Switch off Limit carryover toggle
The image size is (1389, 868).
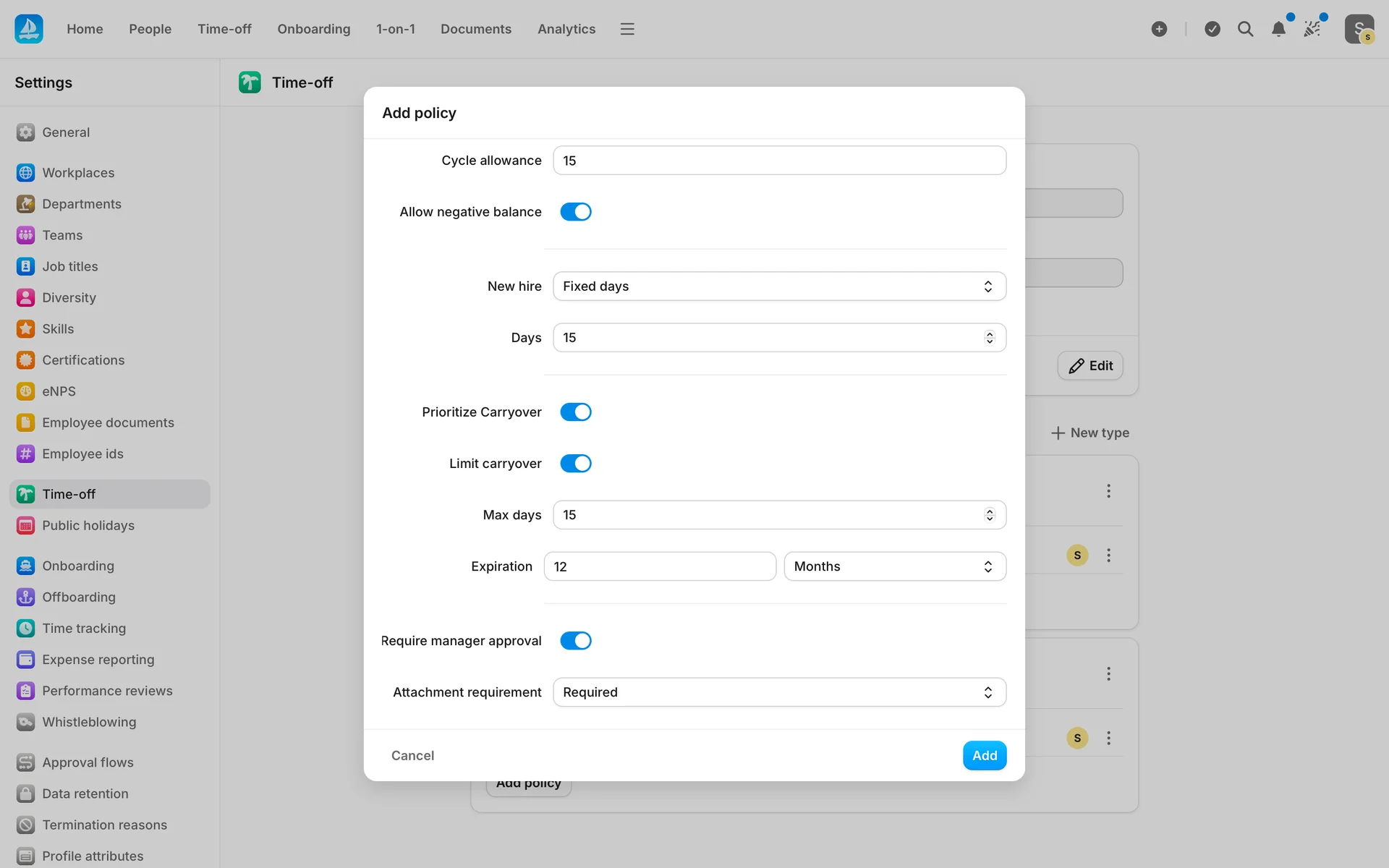click(x=576, y=464)
